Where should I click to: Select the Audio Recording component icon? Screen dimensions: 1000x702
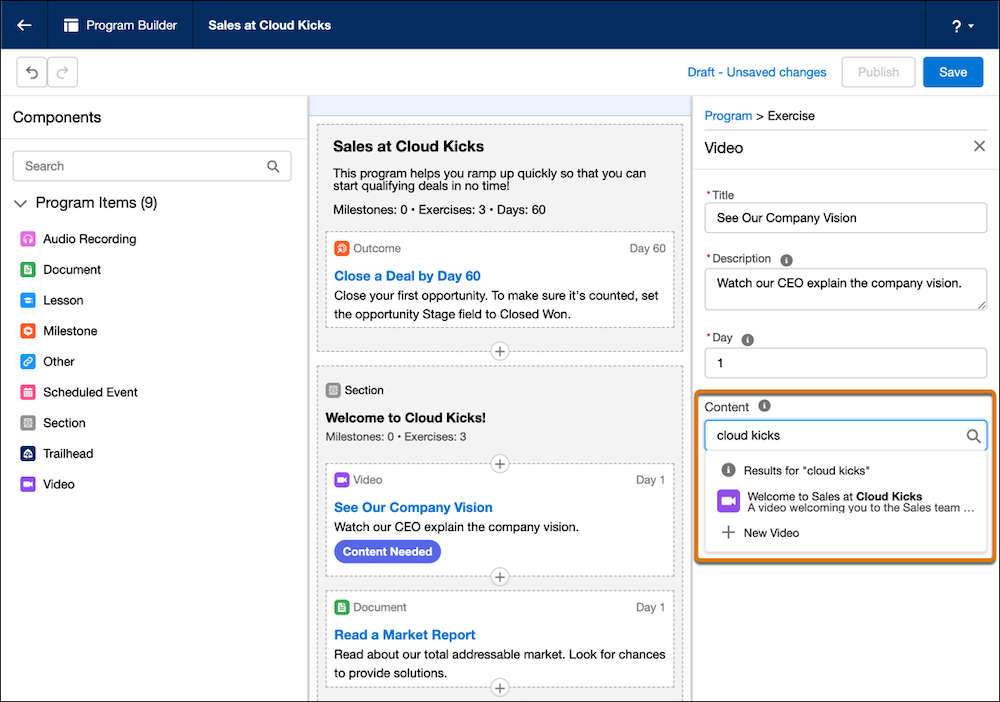(x=28, y=238)
